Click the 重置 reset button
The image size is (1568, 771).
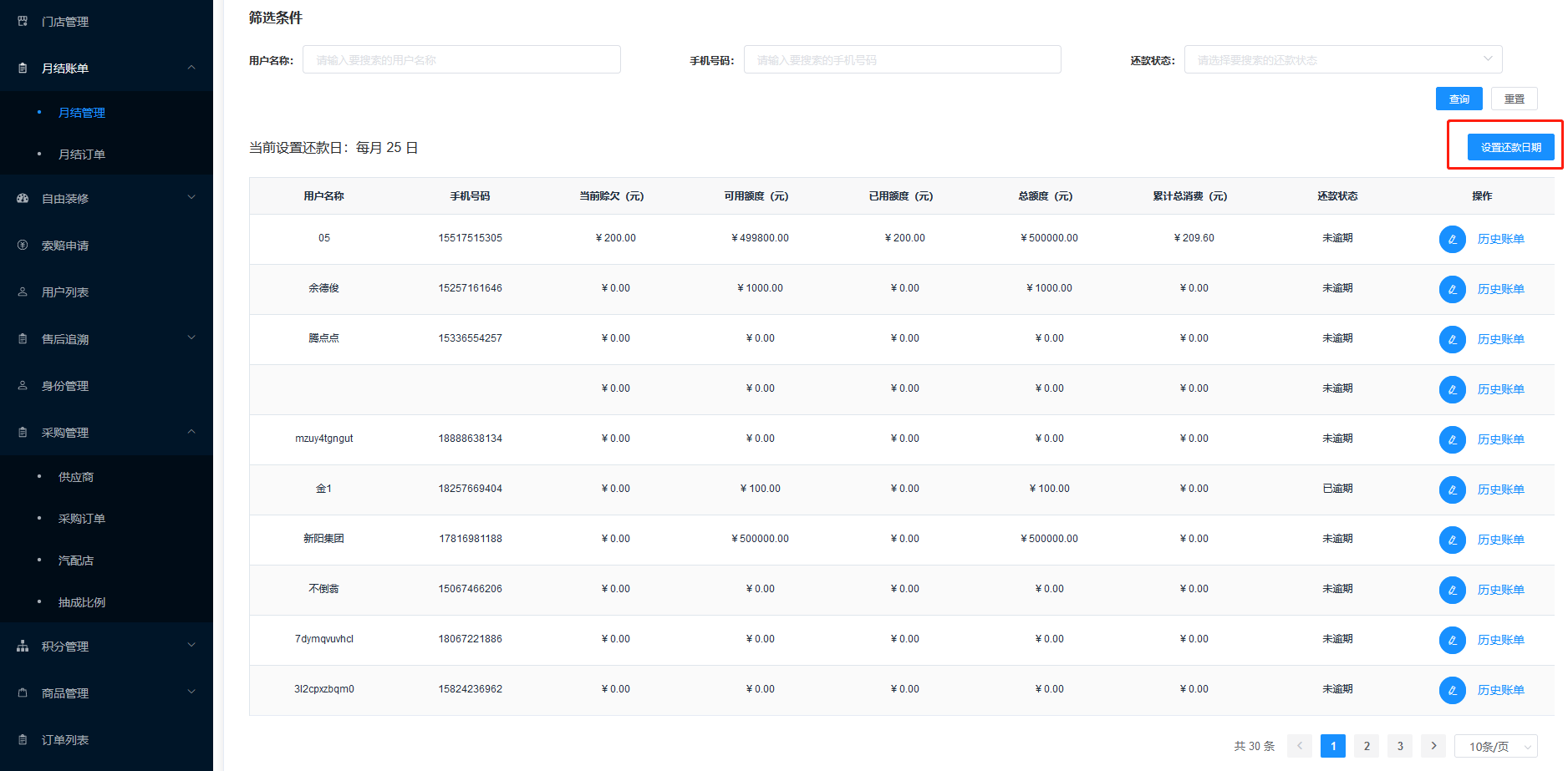pyautogui.click(x=1515, y=99)
